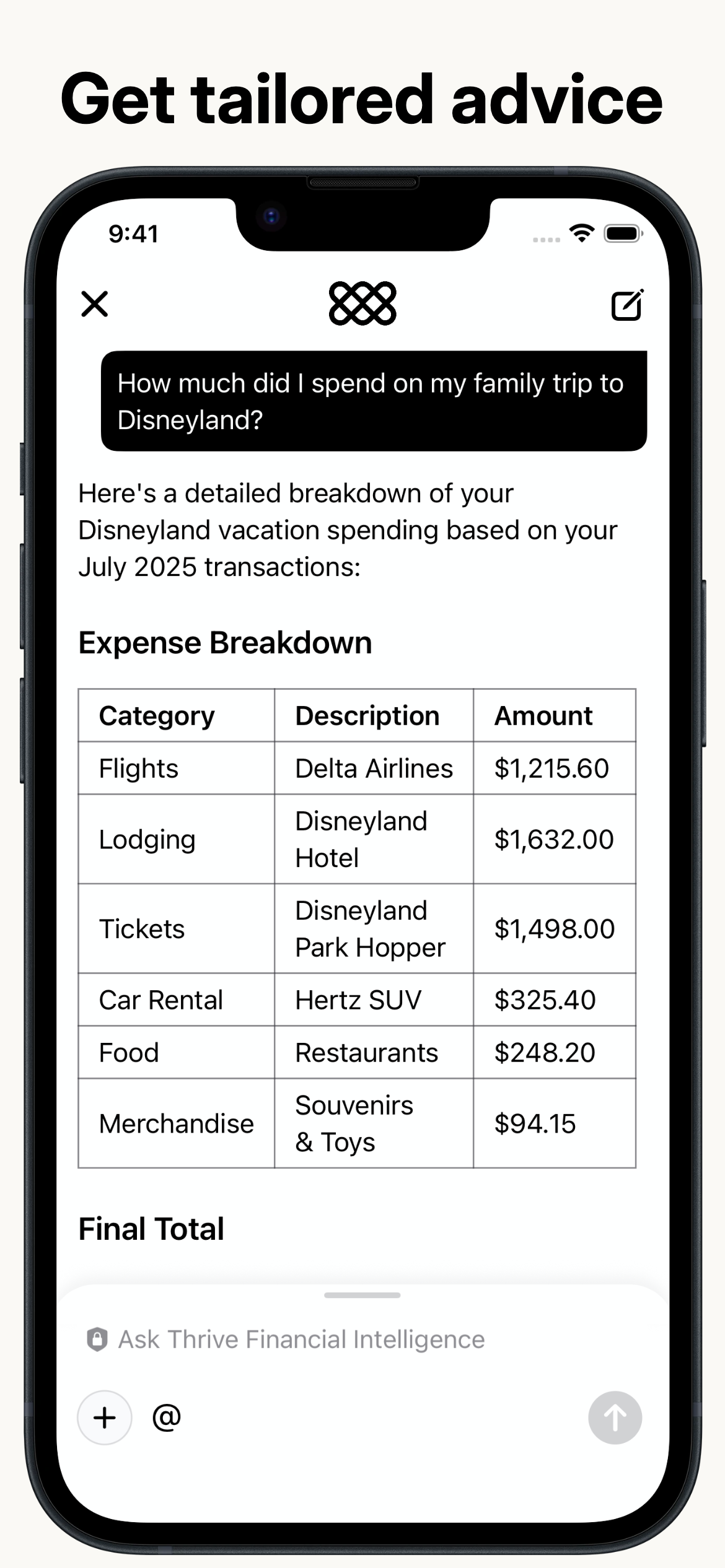Start a new chat with compose icon
Viewport: 725px width, 1568px height.
[x=627, y=304]
